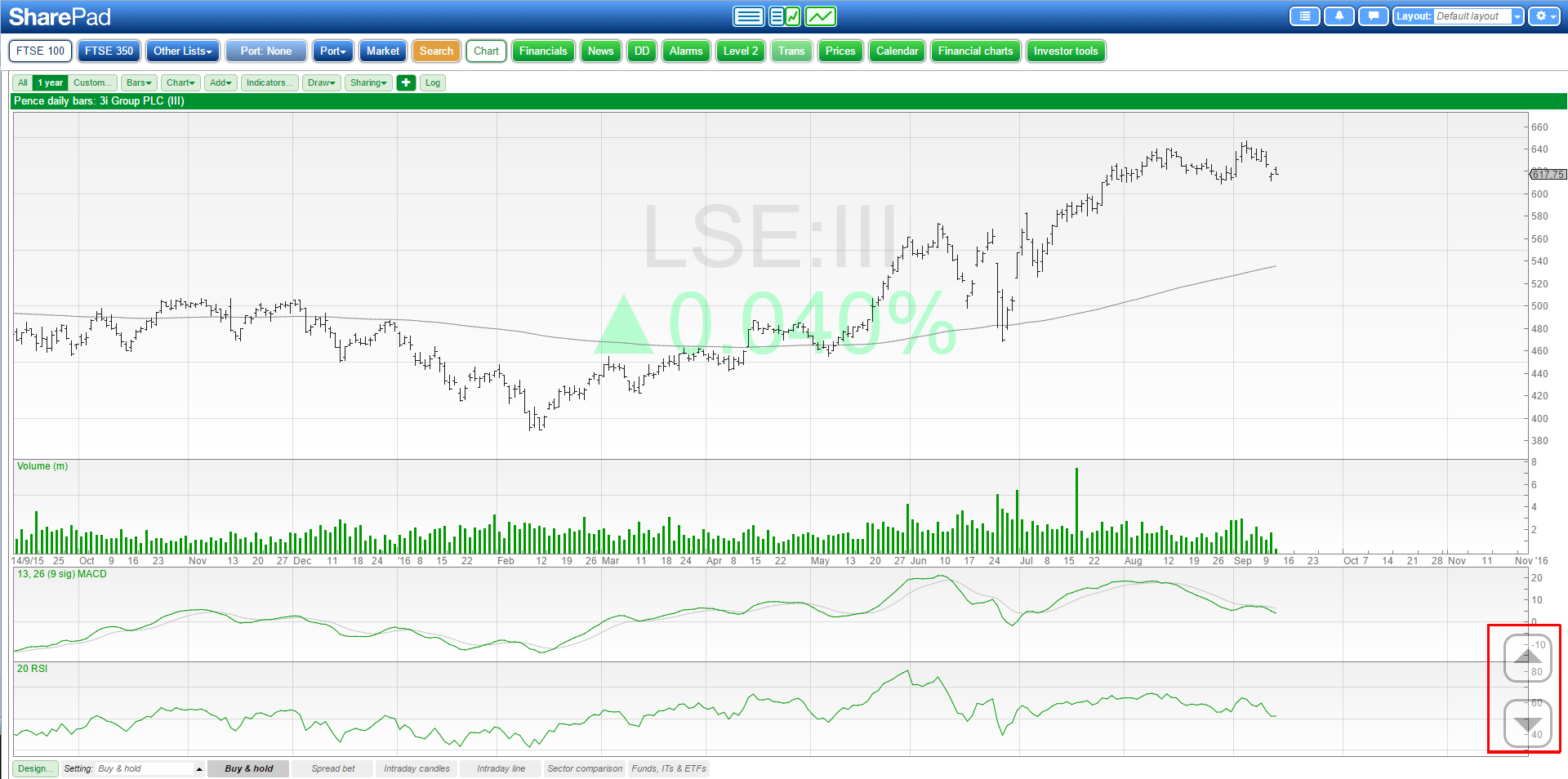
Task: Expand the Chart dropdown in toolbar
Action: 180,82
